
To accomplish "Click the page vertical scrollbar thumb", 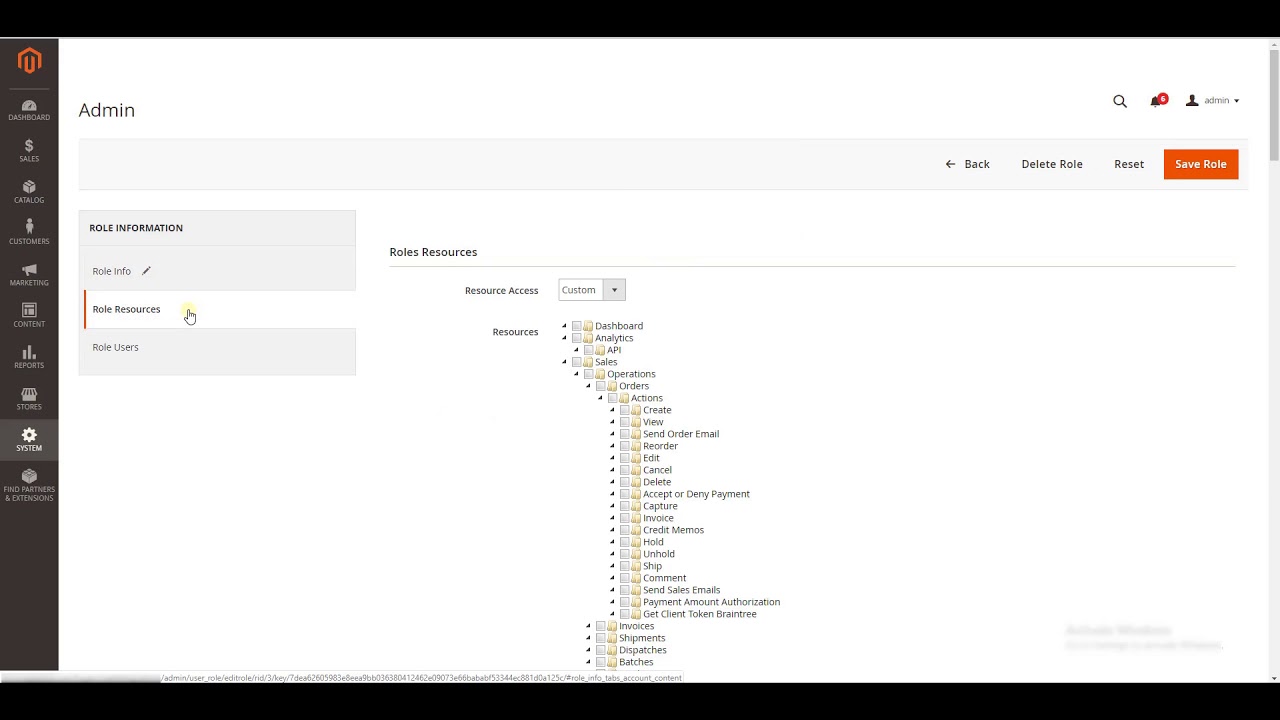I will click(1273, 103).
